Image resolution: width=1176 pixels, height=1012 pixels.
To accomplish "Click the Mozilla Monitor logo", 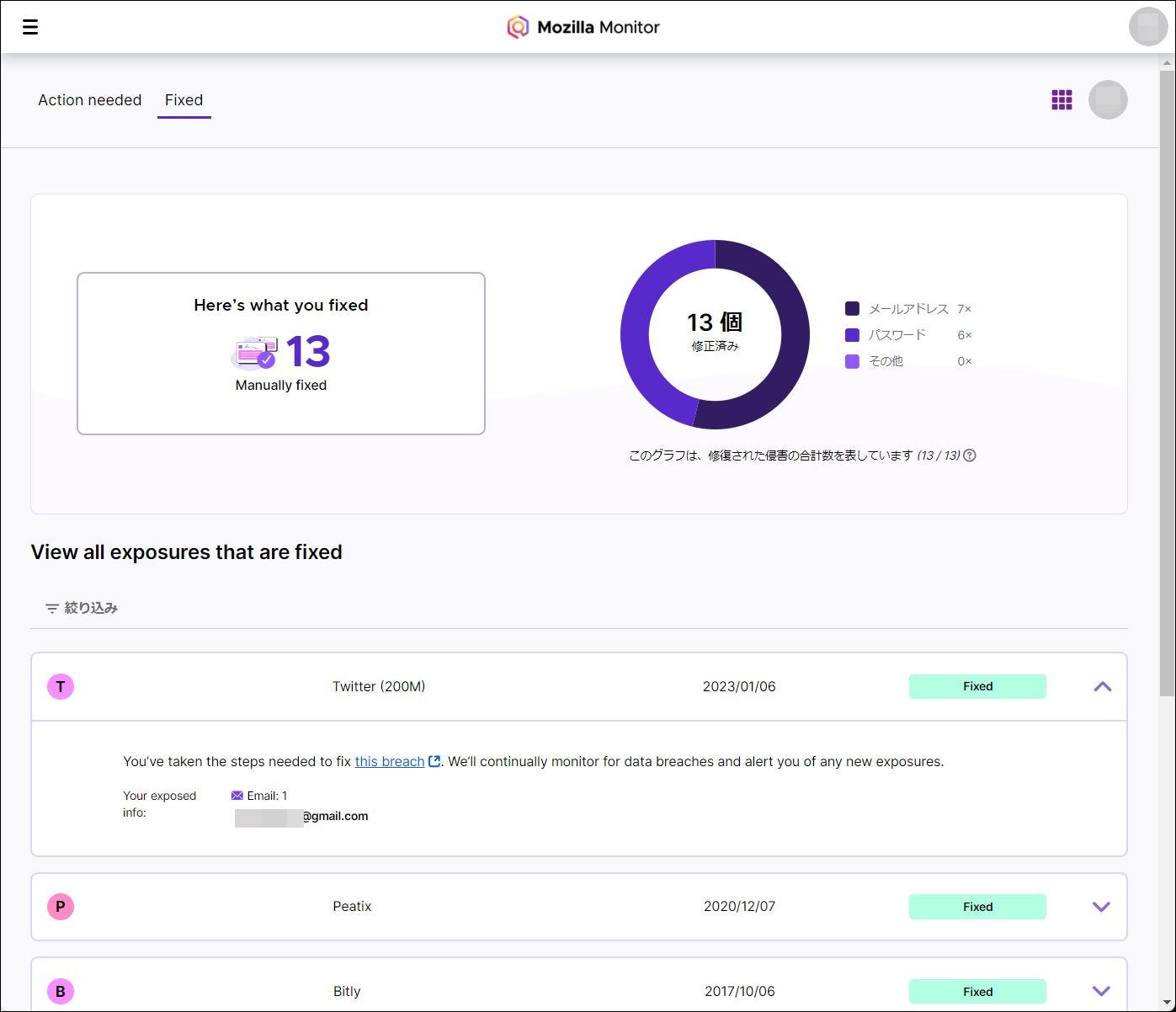I will (583, 27).
